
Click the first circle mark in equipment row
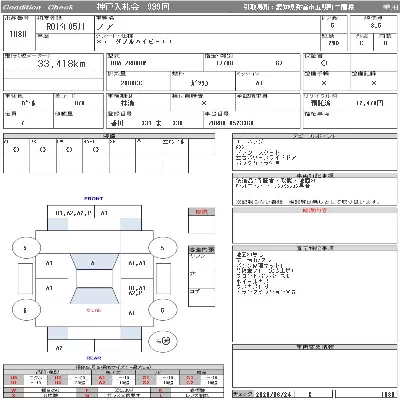(16, 150)
